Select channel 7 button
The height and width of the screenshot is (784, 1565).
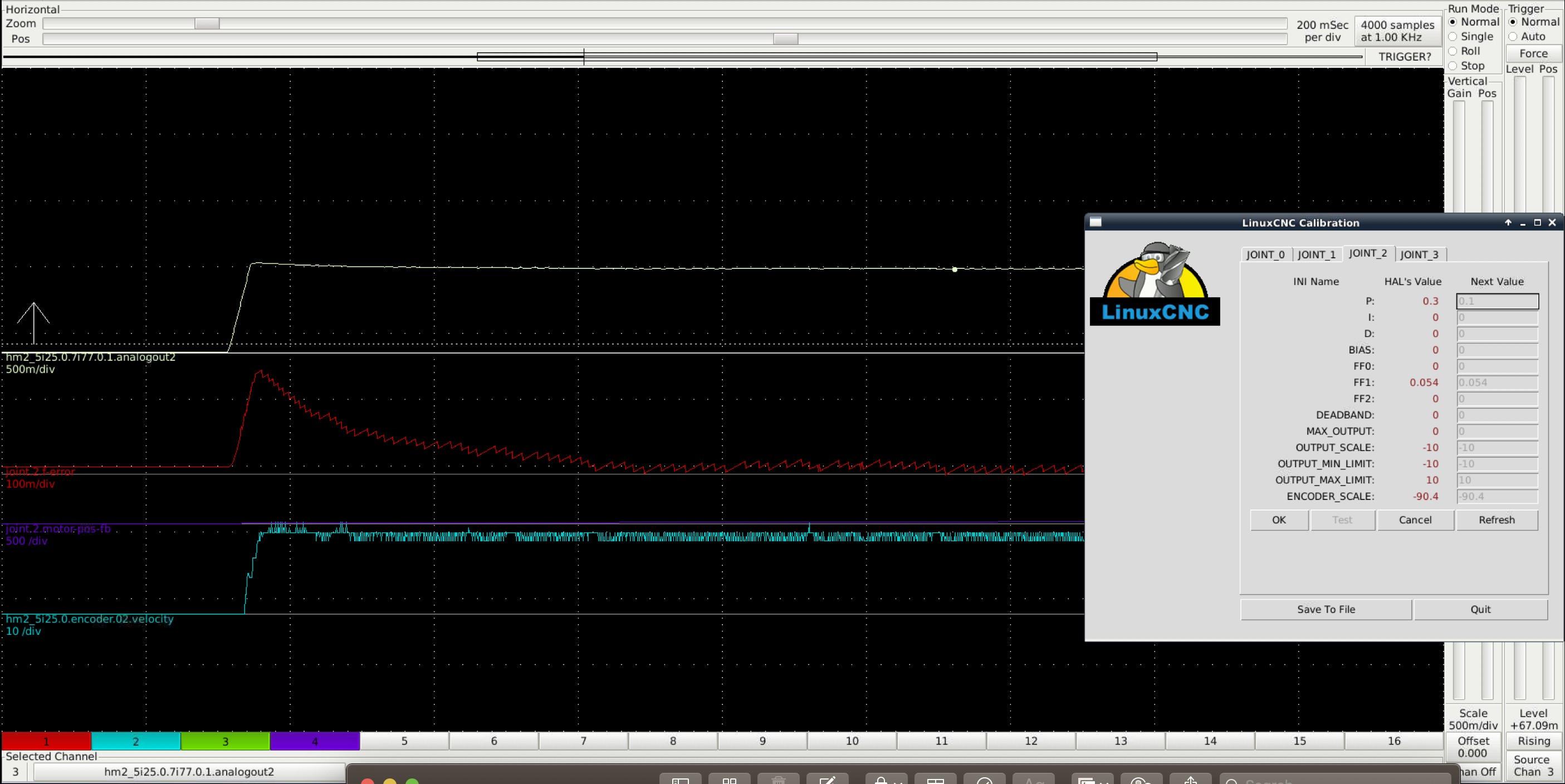[x=583, y=741]
